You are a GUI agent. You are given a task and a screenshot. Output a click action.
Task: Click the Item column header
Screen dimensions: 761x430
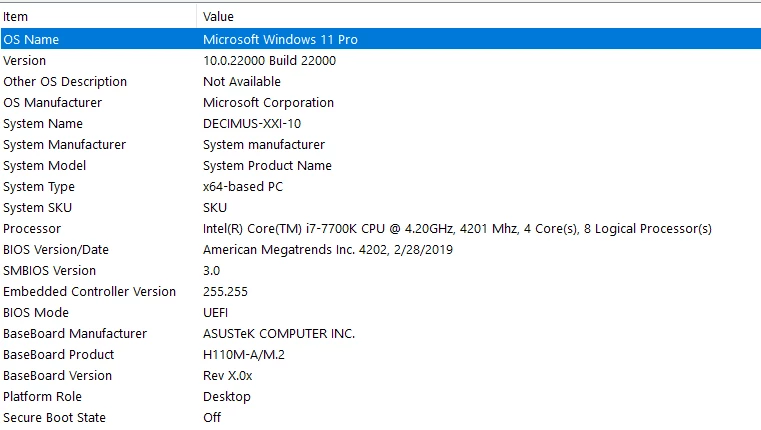click(x=16, y=17)
